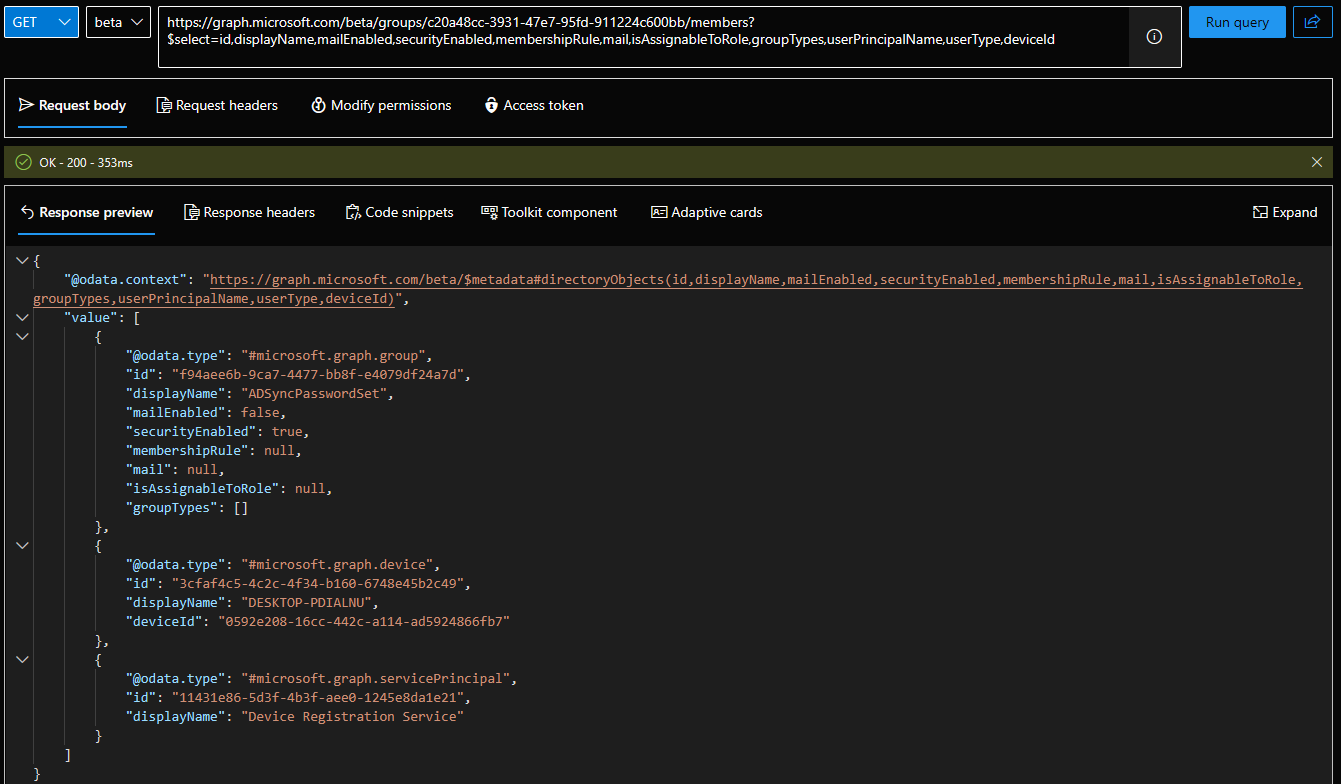
Task: Collapse the microsoft.graph.device object chevron
Action: tap(22, 545)
